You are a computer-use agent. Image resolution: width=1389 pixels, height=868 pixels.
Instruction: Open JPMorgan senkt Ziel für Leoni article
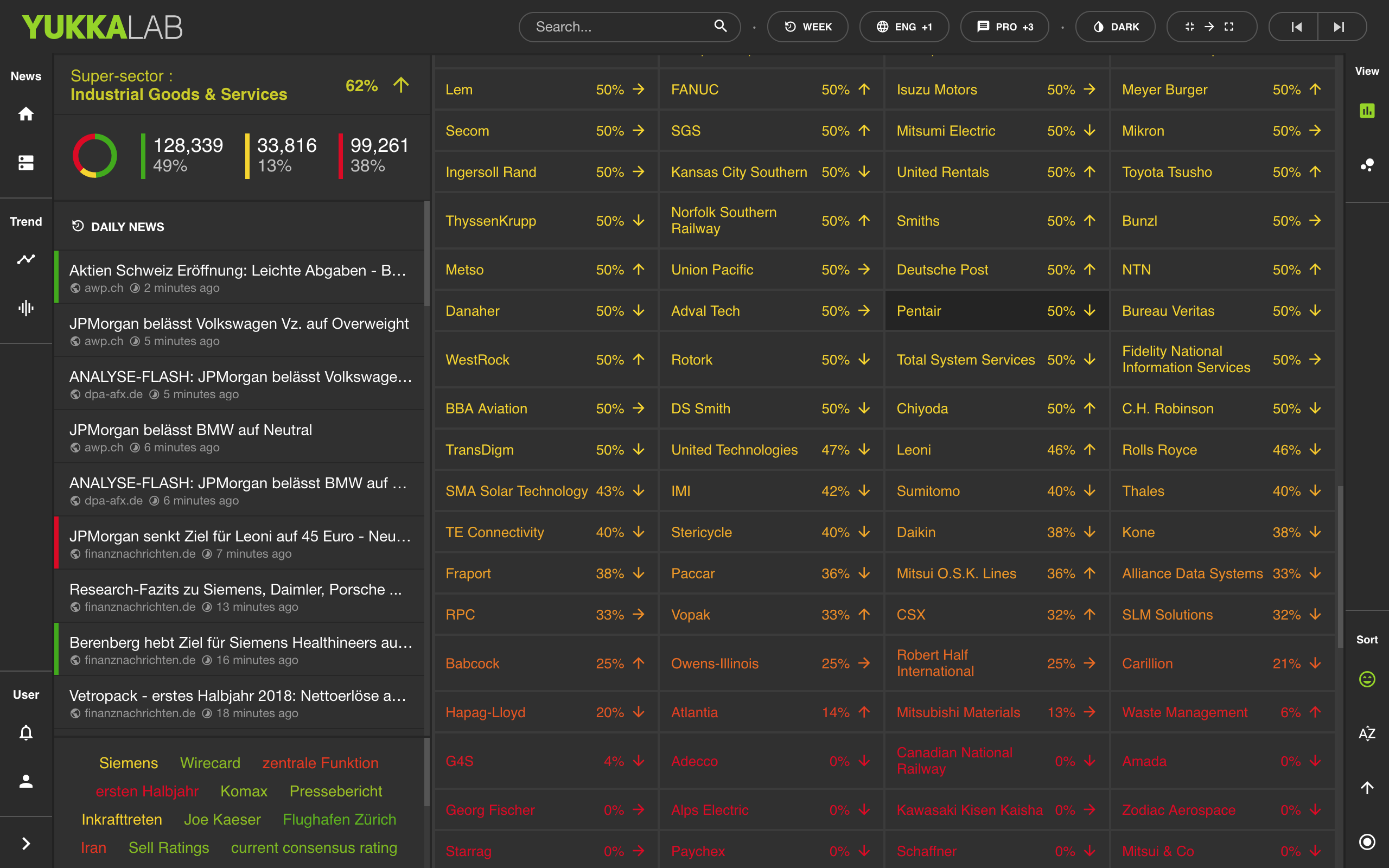pos(239,543)
